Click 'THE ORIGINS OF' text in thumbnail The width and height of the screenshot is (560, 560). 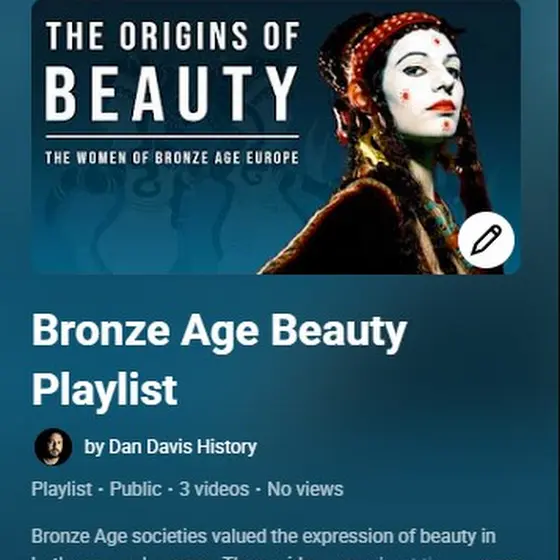[x=173, y=36]
